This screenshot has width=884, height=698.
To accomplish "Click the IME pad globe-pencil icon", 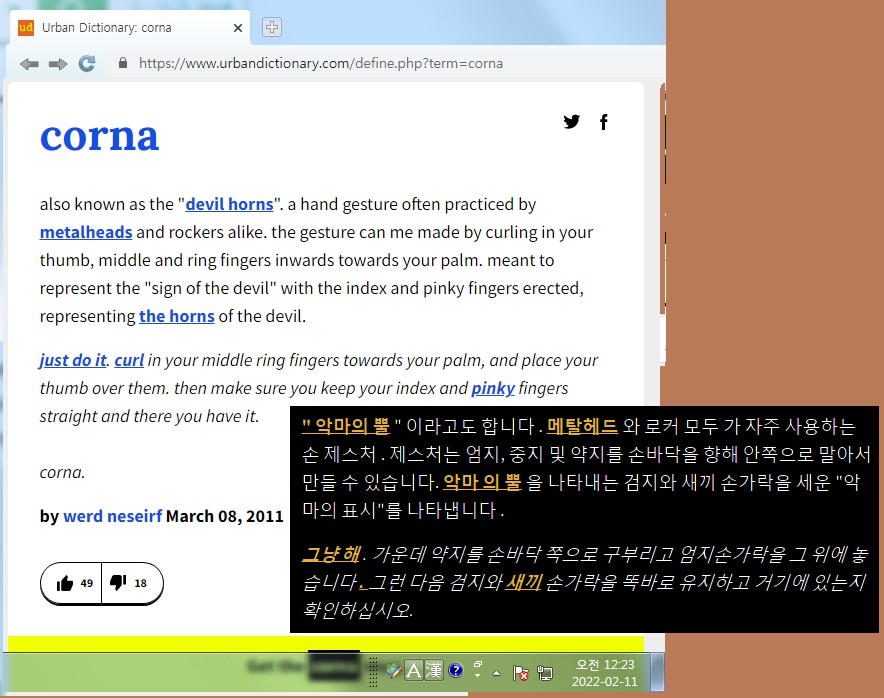I will click(x=394, y=670).
